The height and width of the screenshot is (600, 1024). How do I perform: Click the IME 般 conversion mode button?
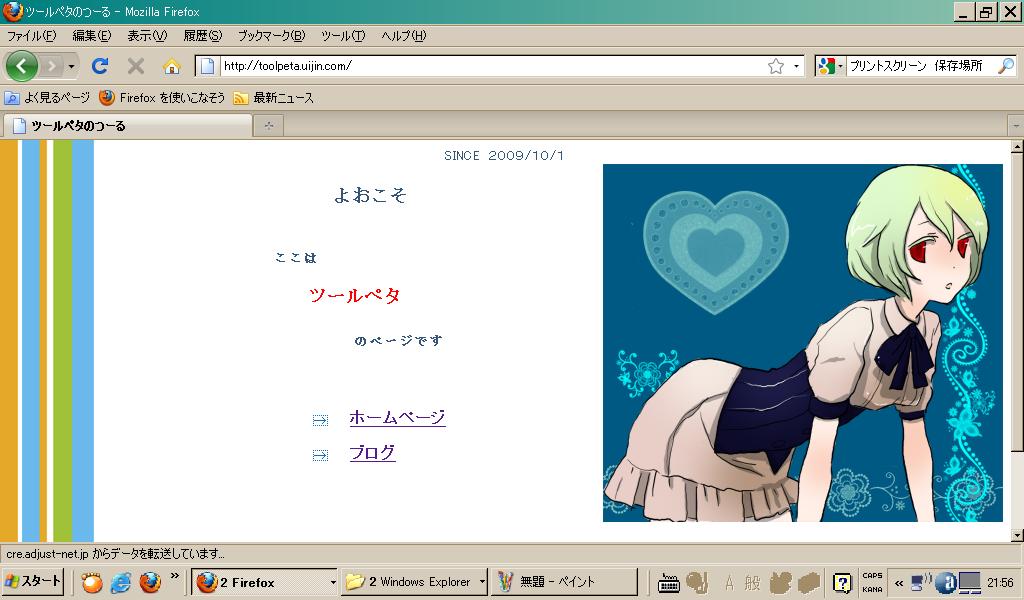tap(752, 582)
